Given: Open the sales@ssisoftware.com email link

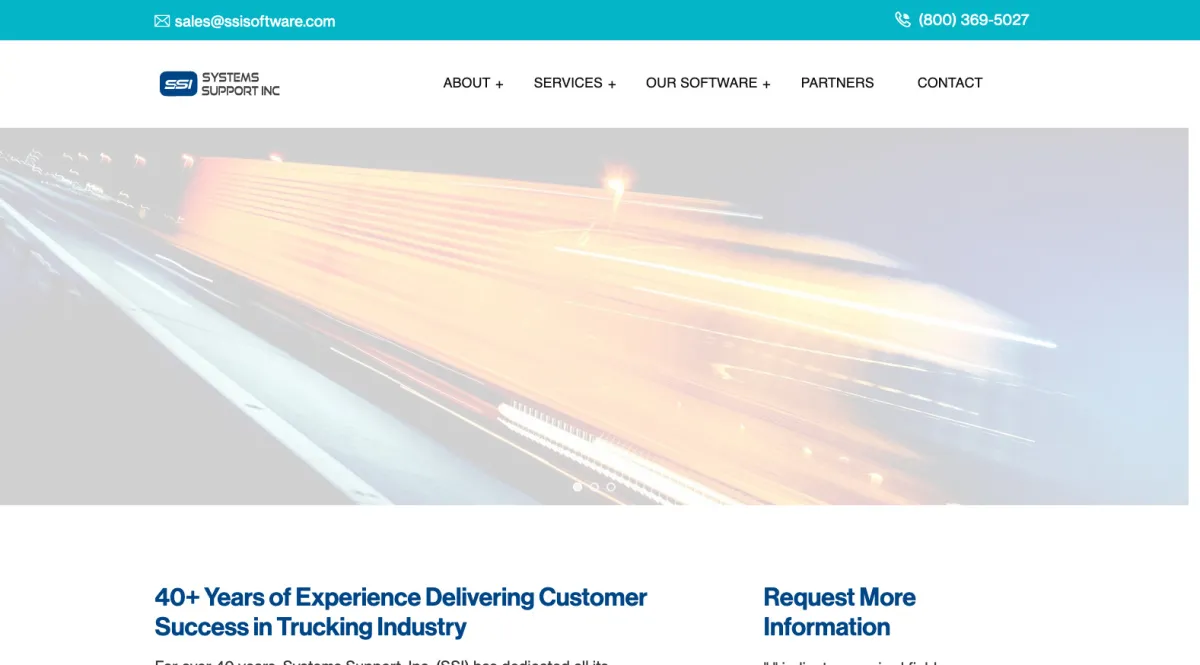Looking at the screenshot, I should coord(255,21).
